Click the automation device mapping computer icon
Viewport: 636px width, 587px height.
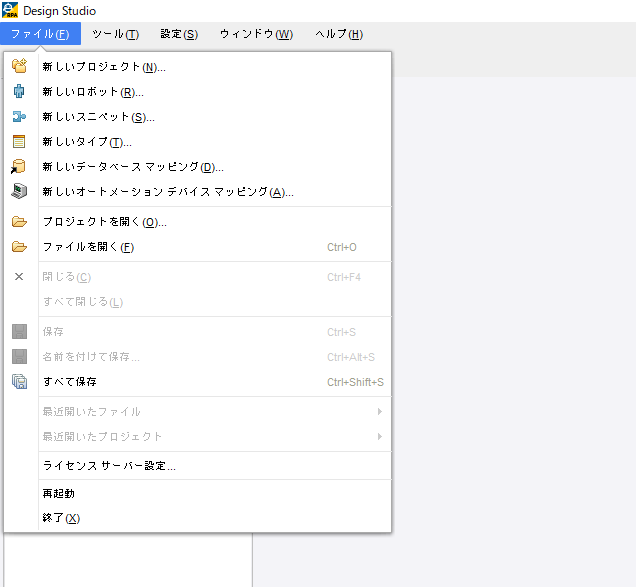pos(19,191)
